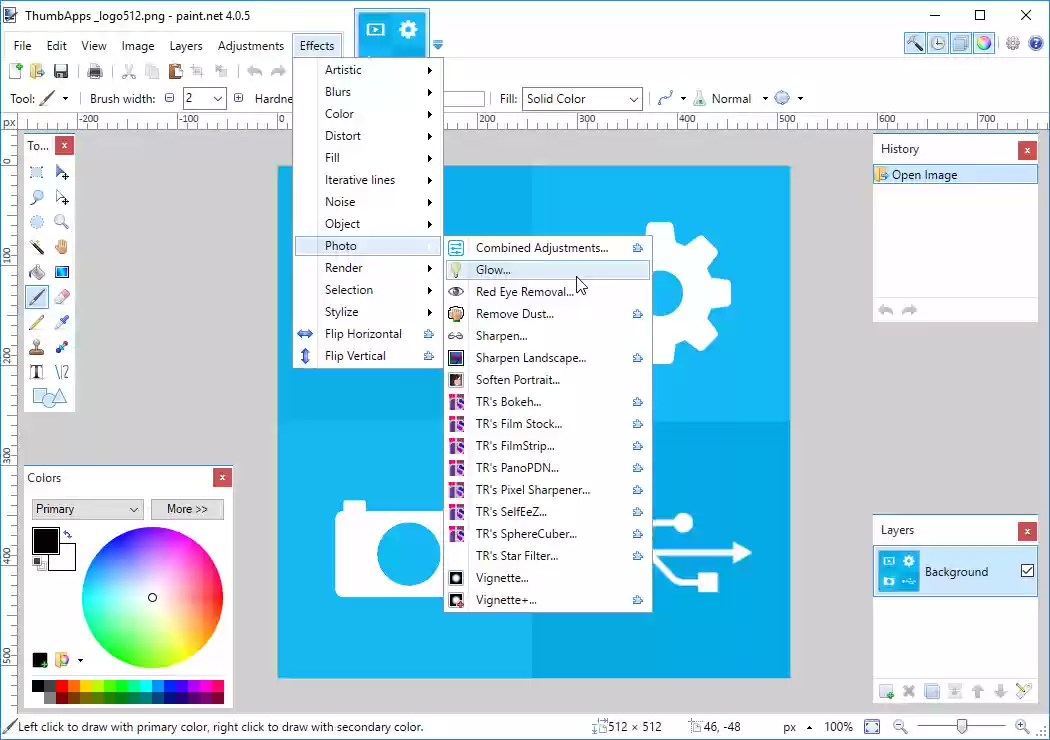Toggle the Colors window button
Image resolution: width=1050 pixels, height=740 pixels.
point(984,43)
